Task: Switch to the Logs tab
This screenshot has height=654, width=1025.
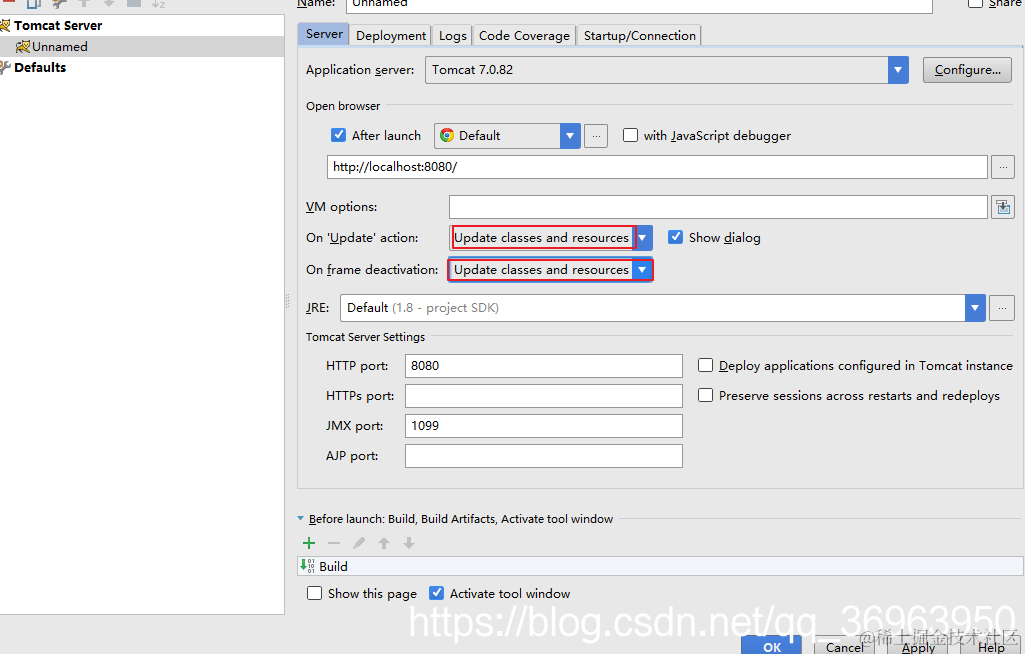Action: (x=452, y=35)
